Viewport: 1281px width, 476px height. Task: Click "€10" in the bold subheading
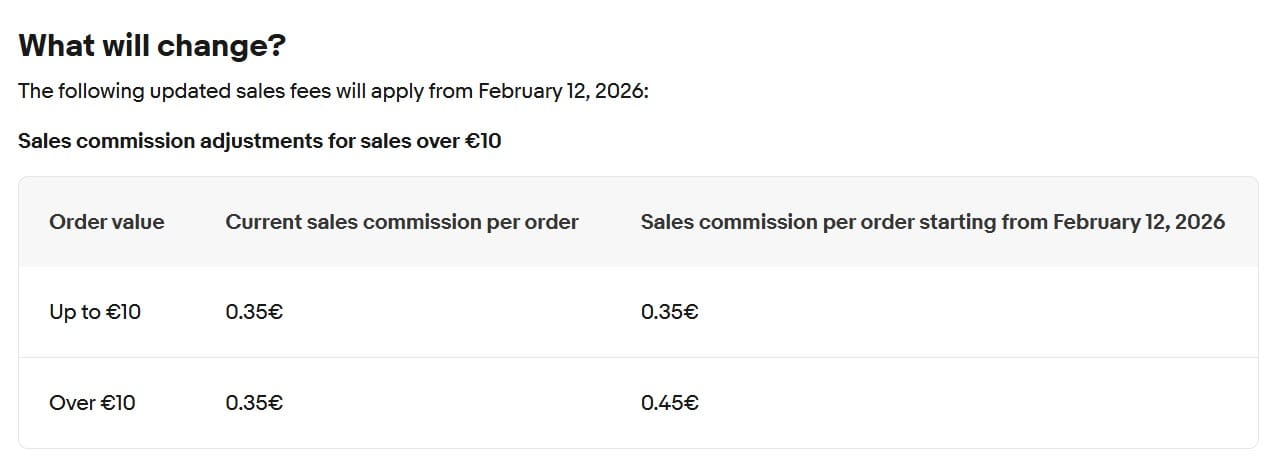point(483,141)
